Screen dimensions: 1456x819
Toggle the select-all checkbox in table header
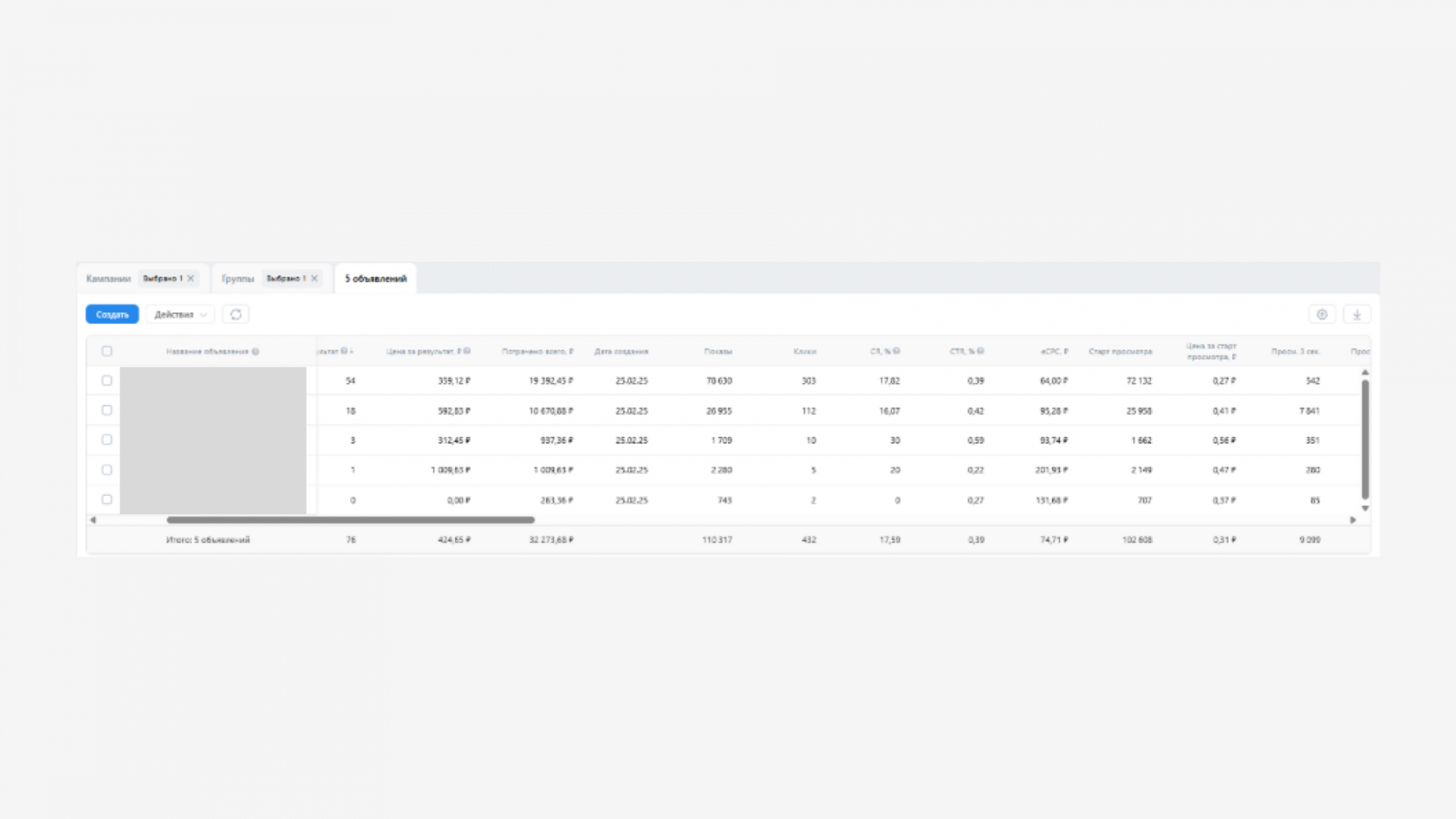106,351
